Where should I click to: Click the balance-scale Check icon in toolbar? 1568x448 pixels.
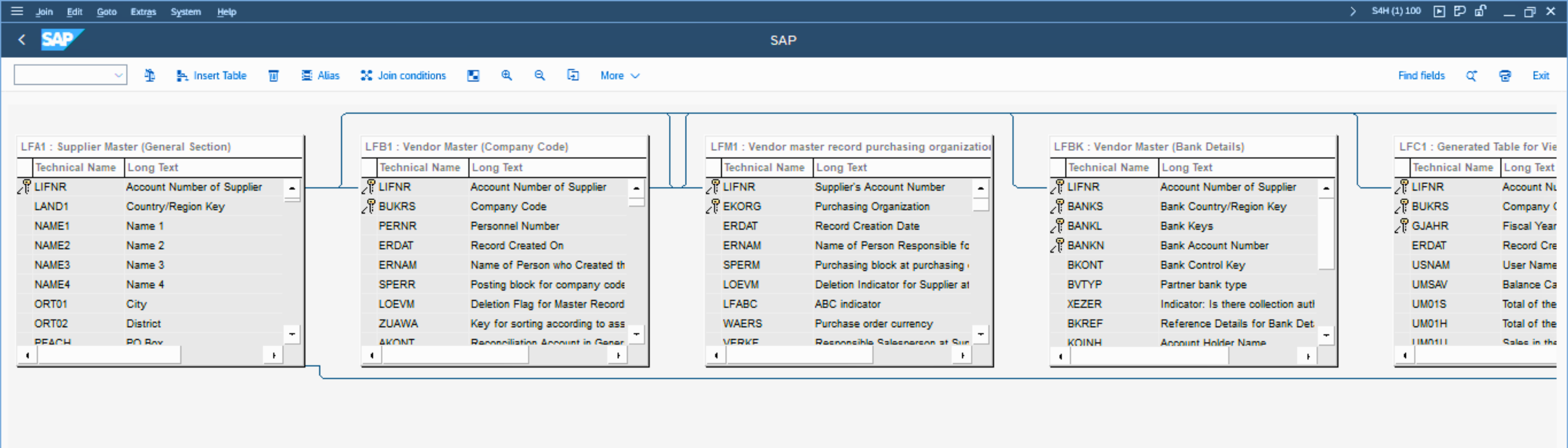tap(150, 75)
